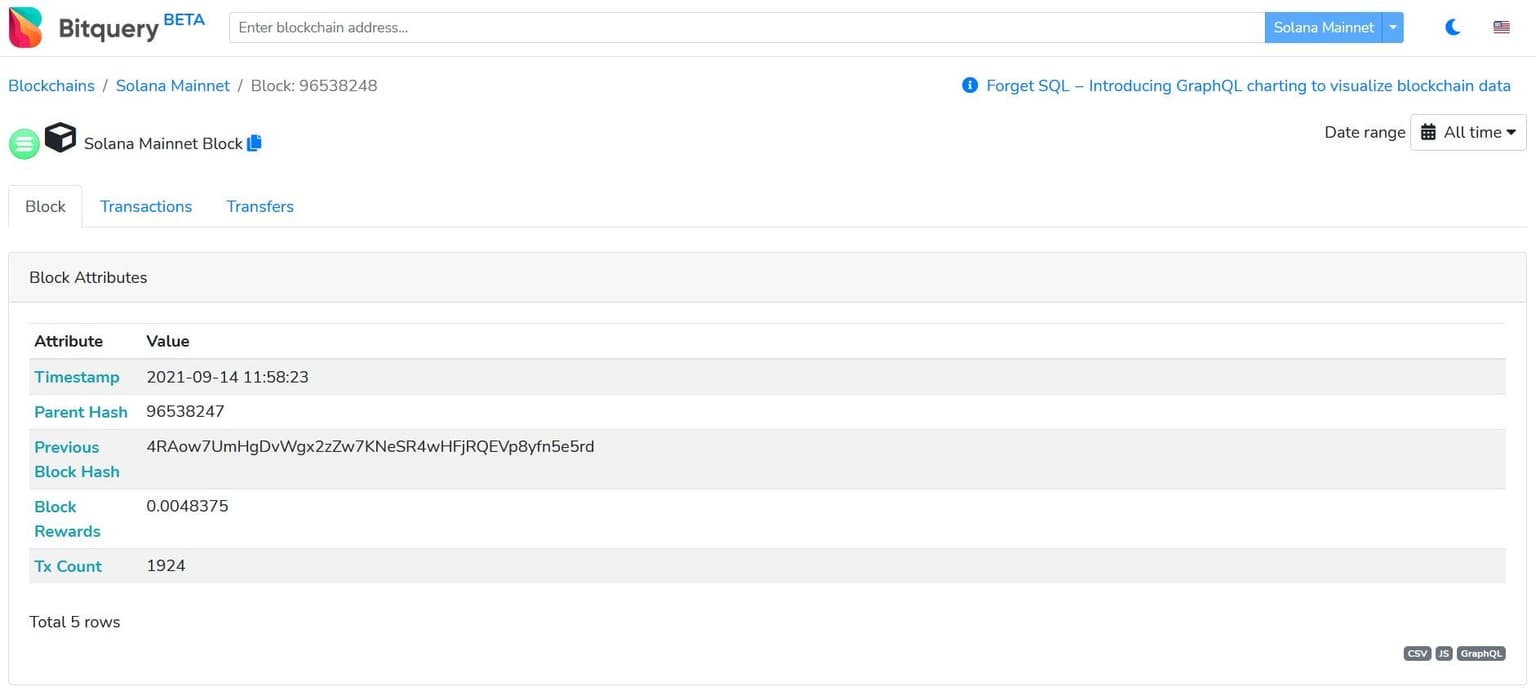The image size is (1536, 699).
Task: Click the info icon beside announcement
Action: tap(969, 86)
